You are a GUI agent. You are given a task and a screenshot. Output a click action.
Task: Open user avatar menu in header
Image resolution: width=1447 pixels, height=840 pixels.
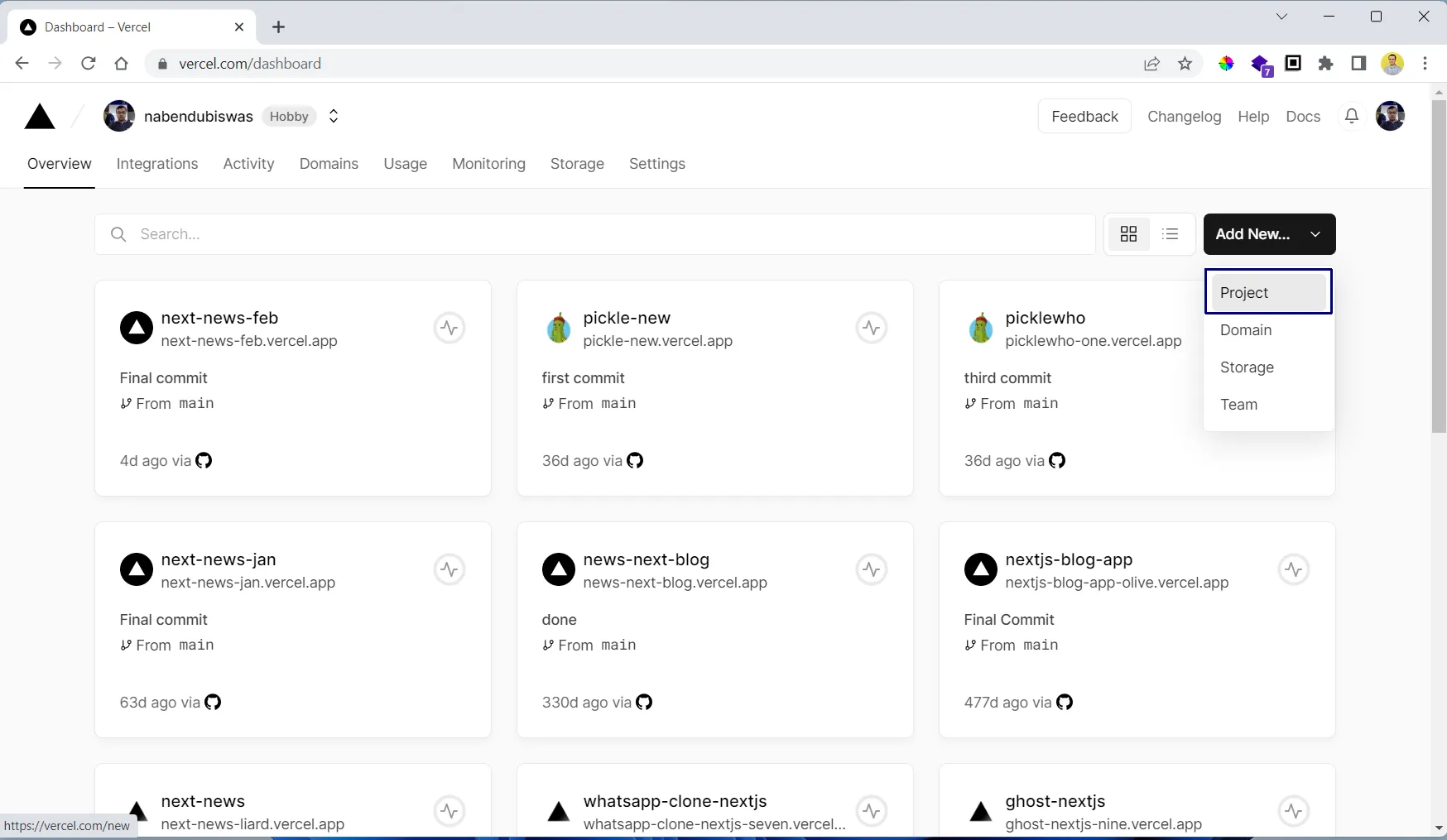[1390, 117]
